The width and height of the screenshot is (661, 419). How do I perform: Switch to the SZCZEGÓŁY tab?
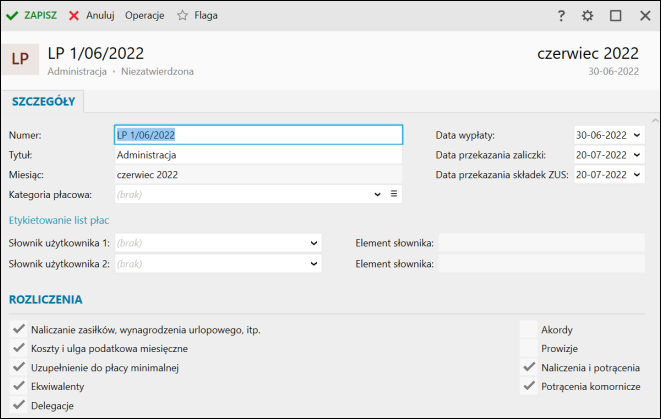[43, 101]
